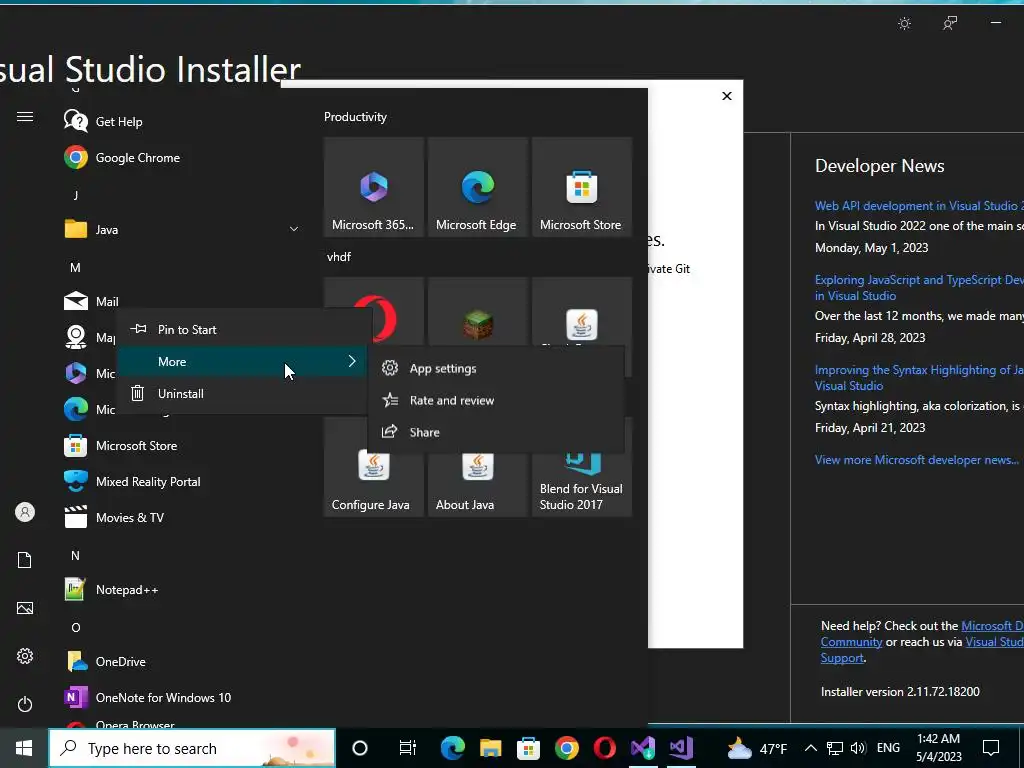The image size is (1024, 768).
Task: Select App settings in submenu
Action: point(496,368)
